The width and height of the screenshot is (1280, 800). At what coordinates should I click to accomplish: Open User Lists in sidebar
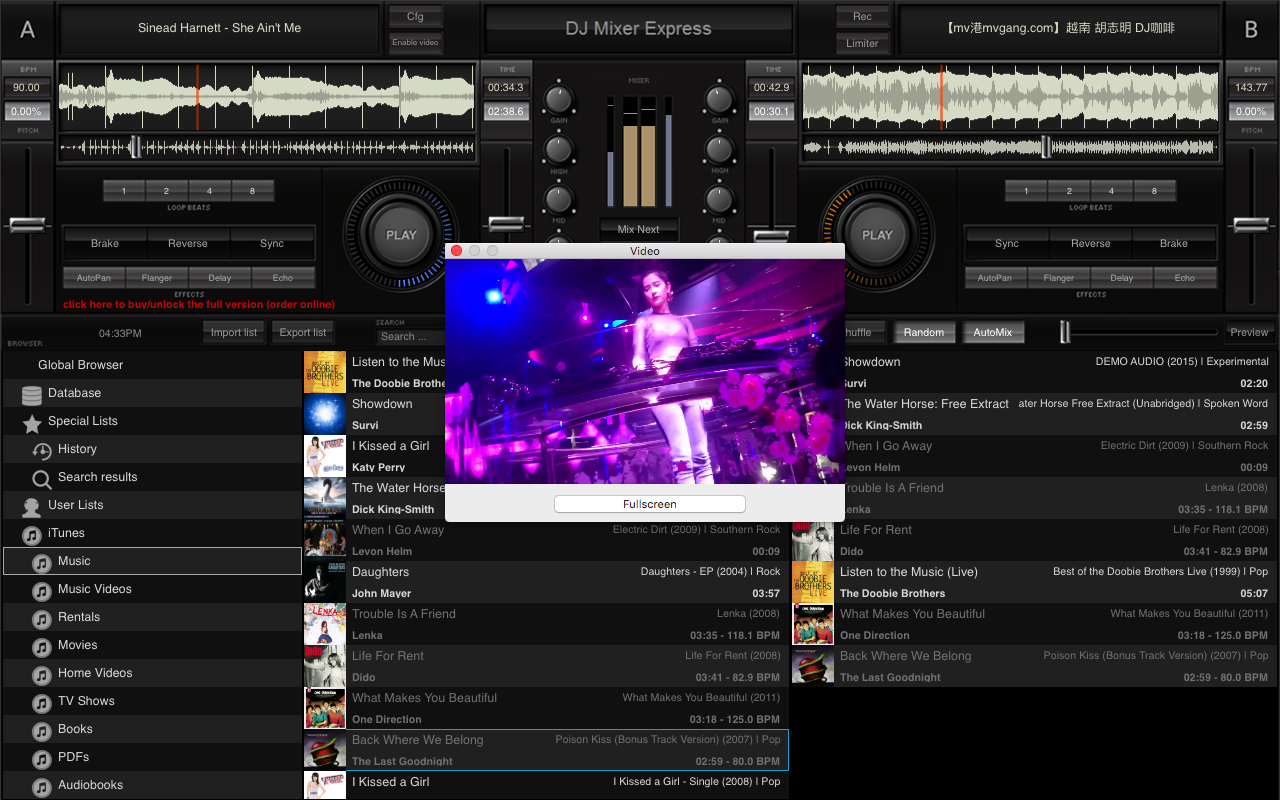[75, 505]
